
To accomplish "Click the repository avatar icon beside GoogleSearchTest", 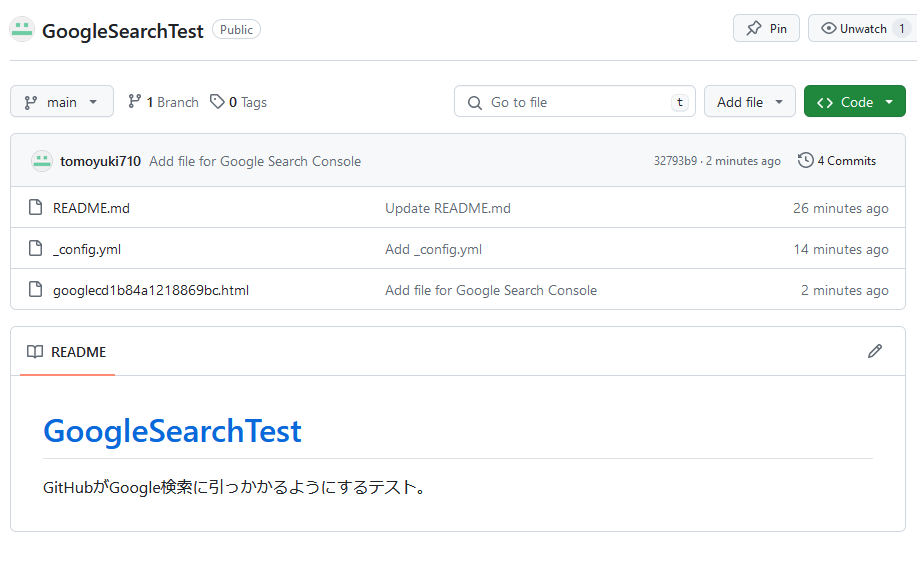I will coord(22,29).
